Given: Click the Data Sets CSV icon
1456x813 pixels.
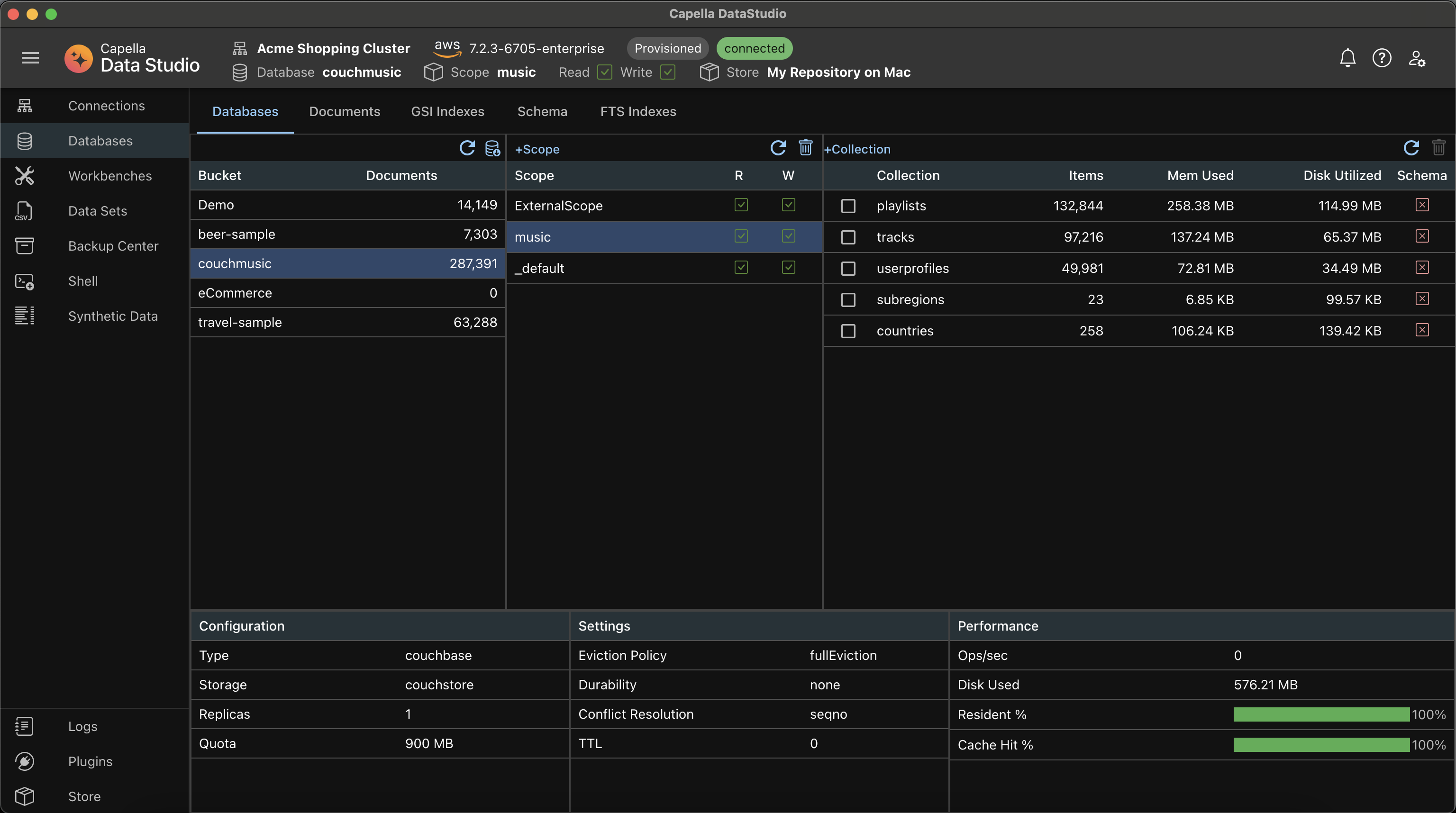Looking at the screenshot, I should click(24, 211).
